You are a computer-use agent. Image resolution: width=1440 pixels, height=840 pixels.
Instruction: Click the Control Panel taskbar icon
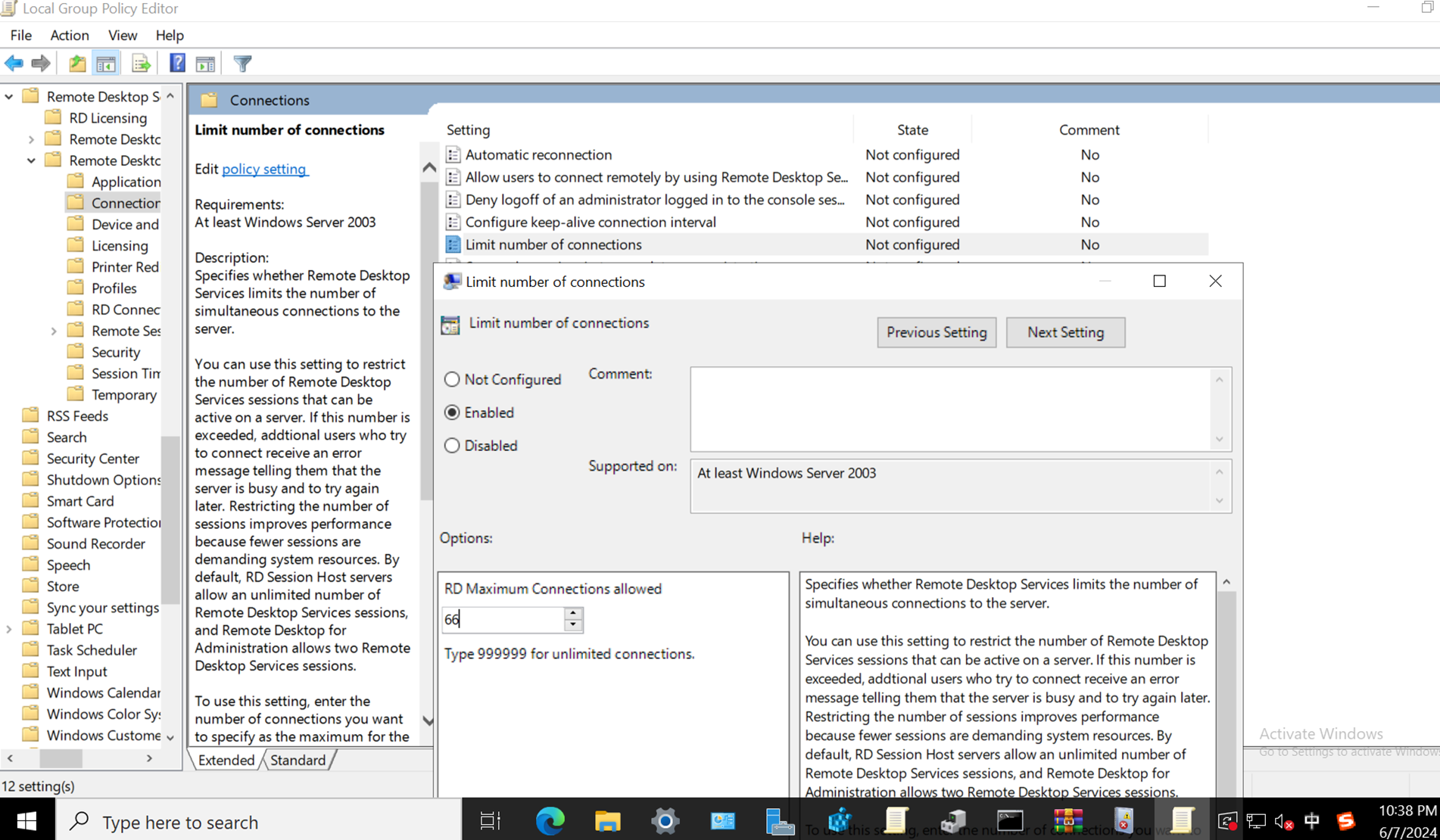pyautogui.click(x=722, y=821)
